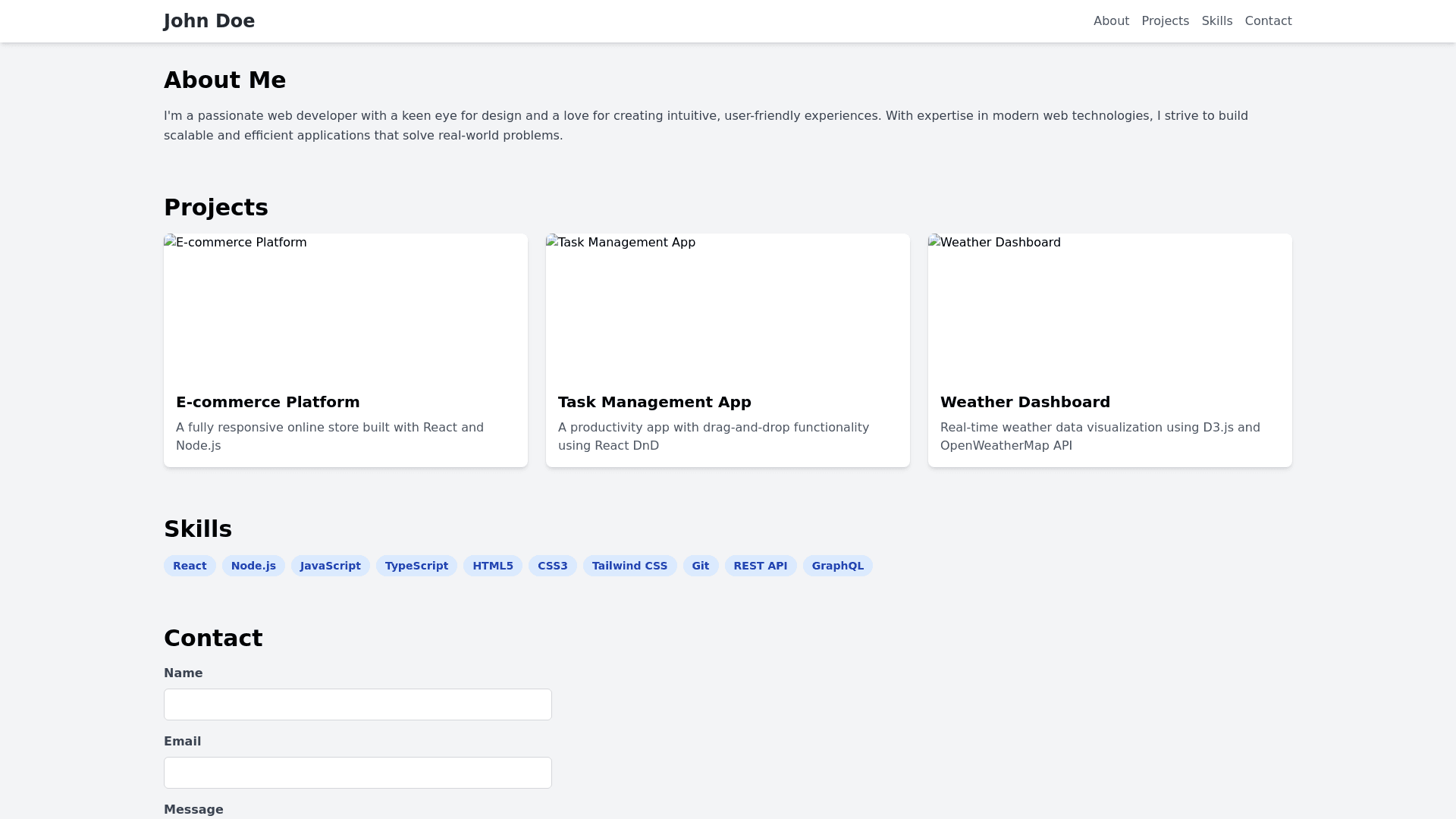Select the React skill tag
Screen dimensions: 1456x819
[x=190, y=566]
